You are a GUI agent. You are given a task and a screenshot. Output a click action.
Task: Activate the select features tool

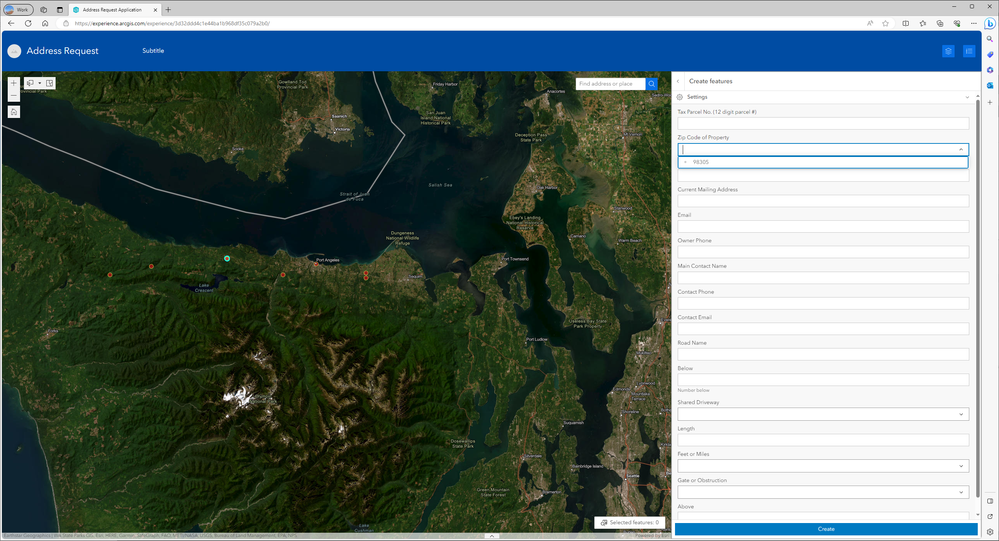tap(30, 83)
